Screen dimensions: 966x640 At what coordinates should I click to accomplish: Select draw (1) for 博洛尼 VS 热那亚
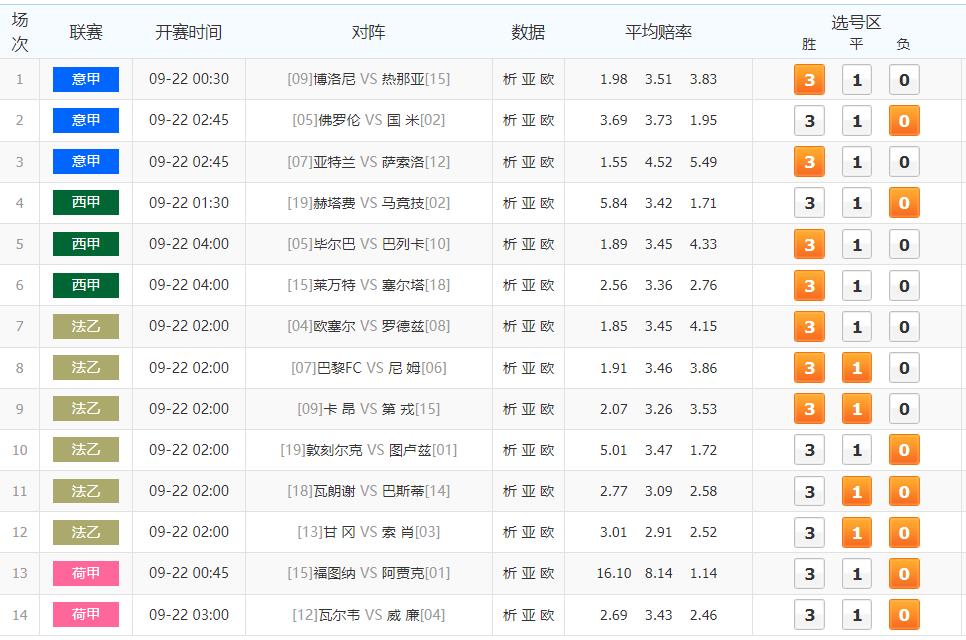pyautogui.click(x=856, y=79)
